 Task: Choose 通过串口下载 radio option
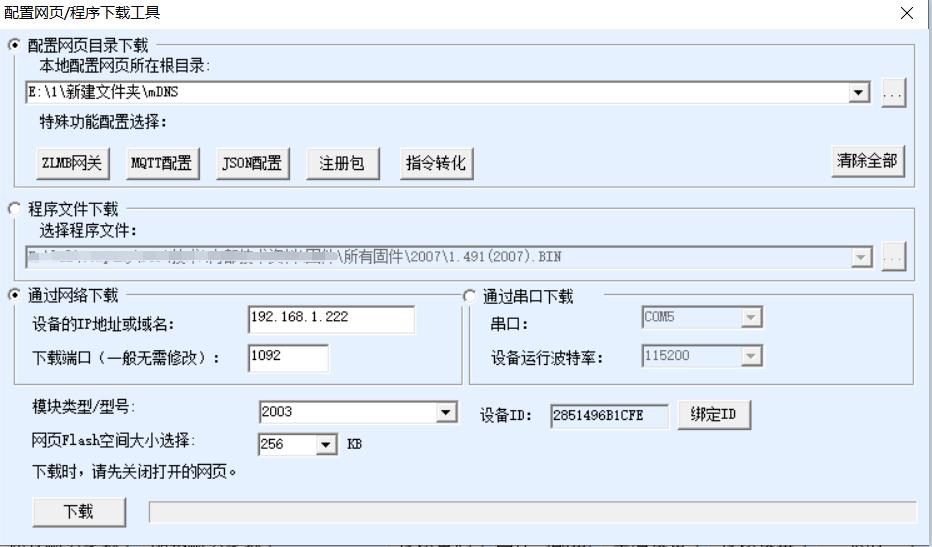[x=471, y=296]
